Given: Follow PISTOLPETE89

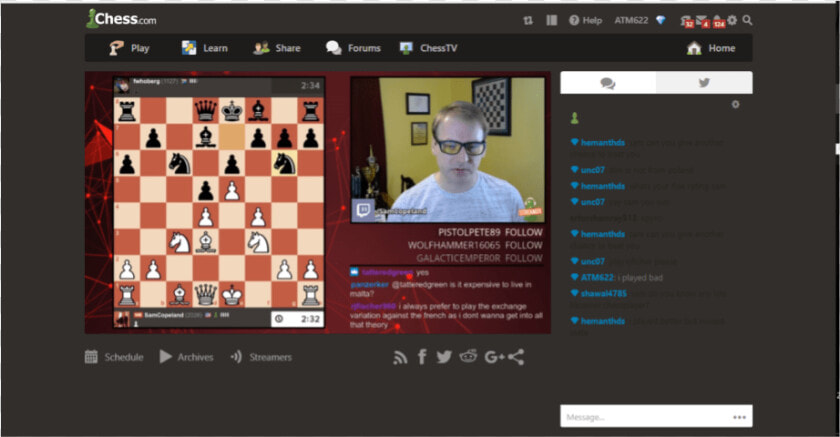Looking at the screenshot, I should click(523, 232).
